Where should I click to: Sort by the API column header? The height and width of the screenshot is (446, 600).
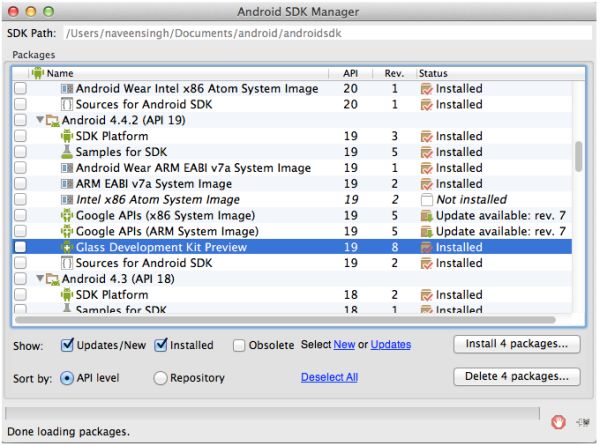350,73
